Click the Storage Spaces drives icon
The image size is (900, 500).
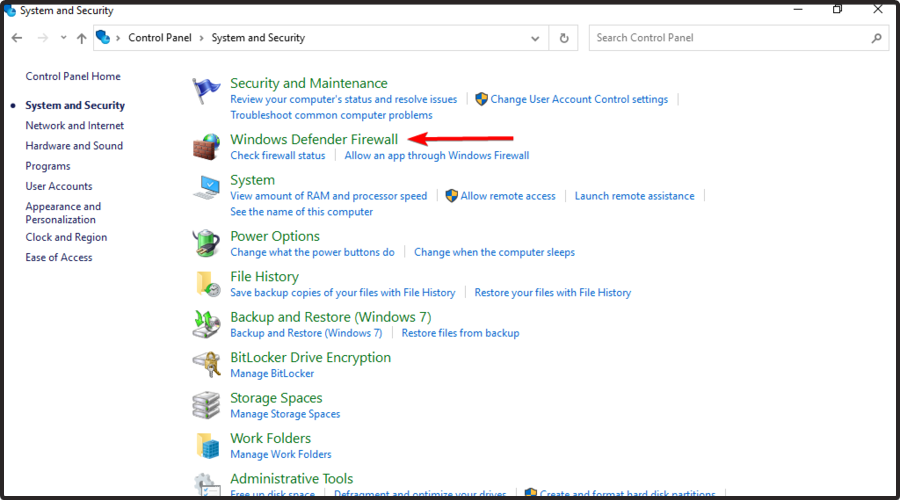point(206,405)
